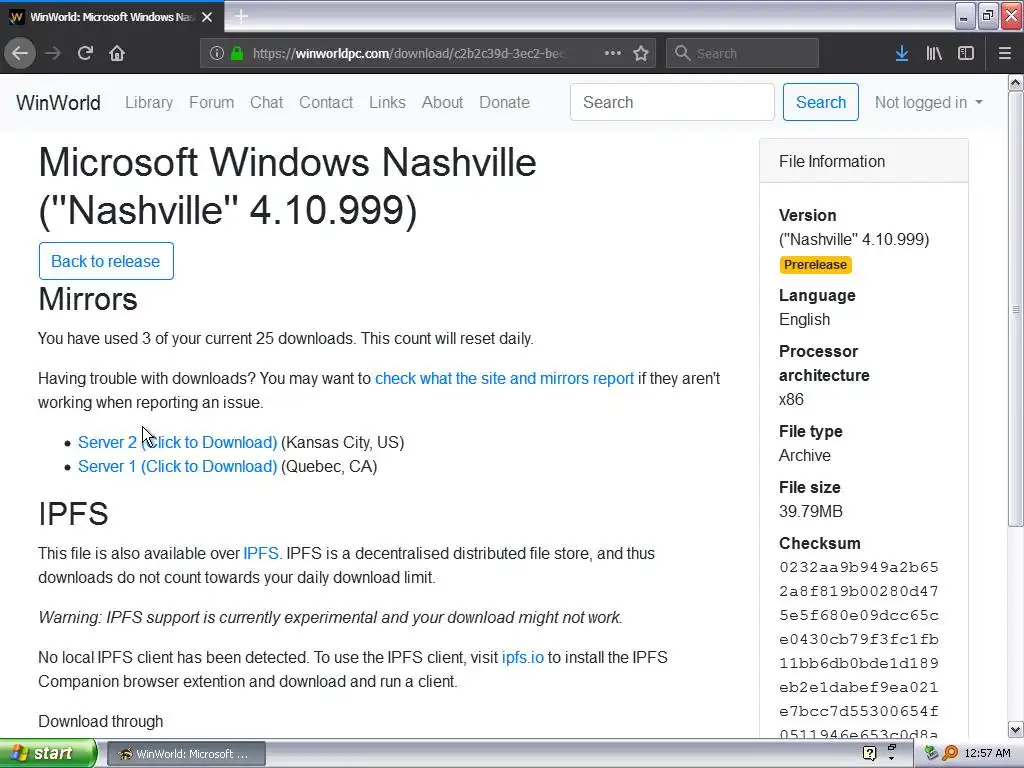Click the green padlock security icon
The width and height of the screenshot is (1024, 768).
237,54
